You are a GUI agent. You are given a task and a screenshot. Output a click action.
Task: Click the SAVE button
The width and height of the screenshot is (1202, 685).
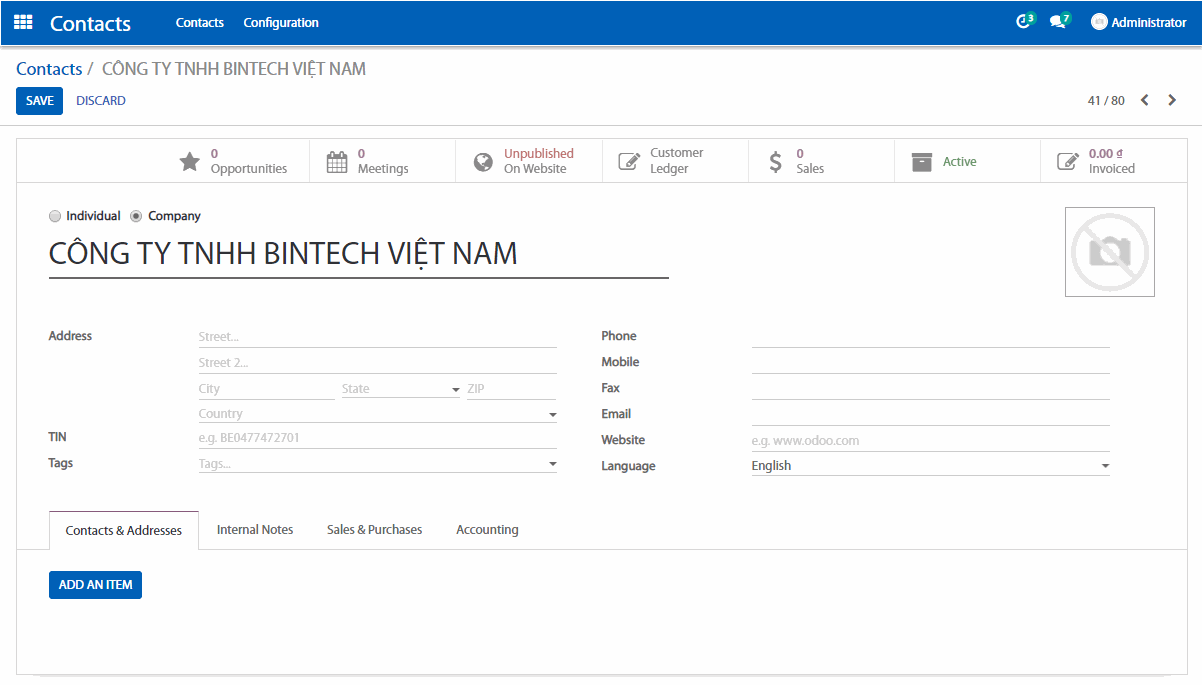(x=39, y=101)
